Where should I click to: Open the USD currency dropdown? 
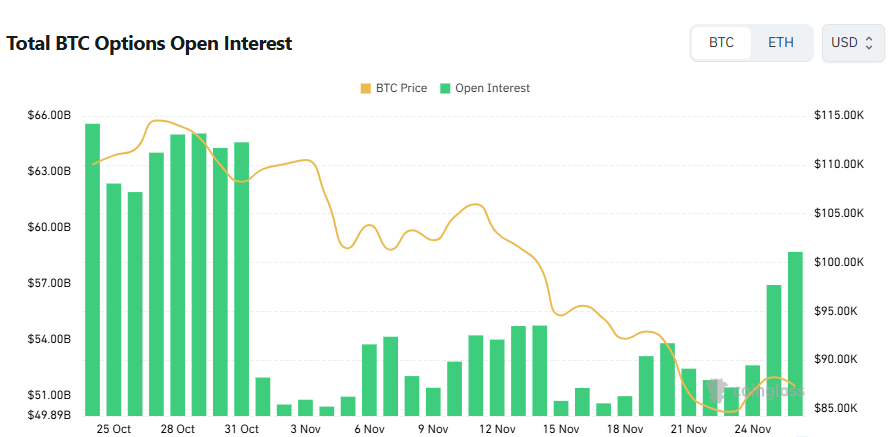[x=852, y=43]
